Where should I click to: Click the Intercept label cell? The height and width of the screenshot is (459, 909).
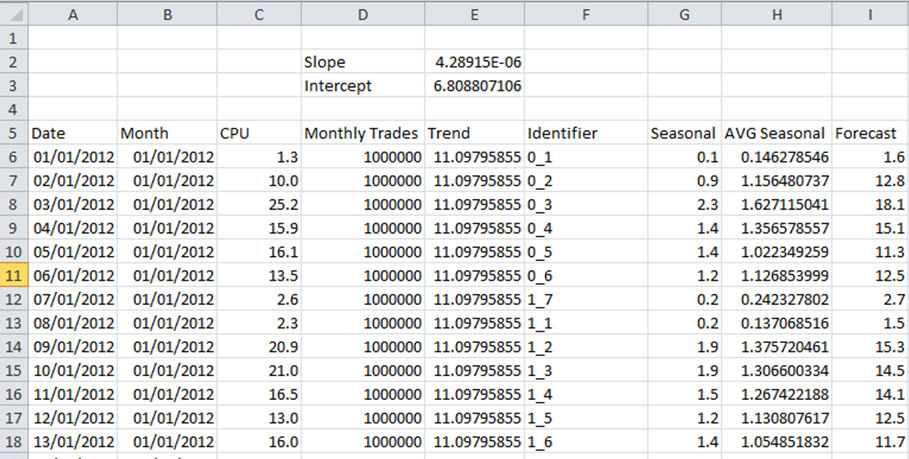[363, 85]
